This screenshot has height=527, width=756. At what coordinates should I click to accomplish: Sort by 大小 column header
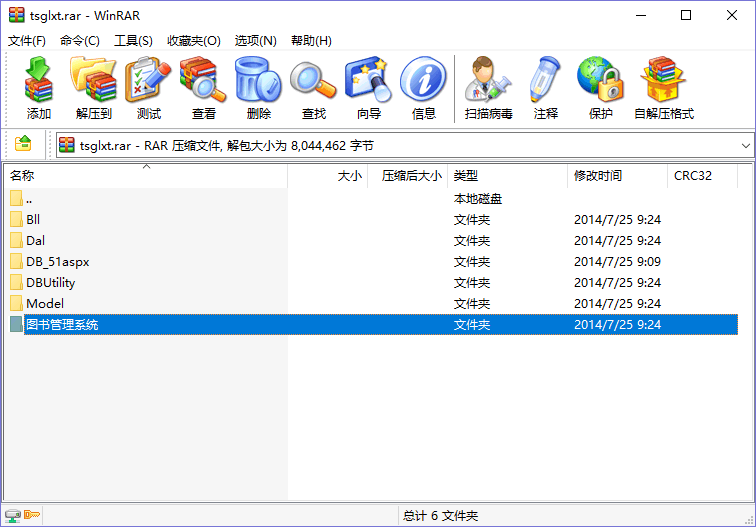click(x=328, y=176)
